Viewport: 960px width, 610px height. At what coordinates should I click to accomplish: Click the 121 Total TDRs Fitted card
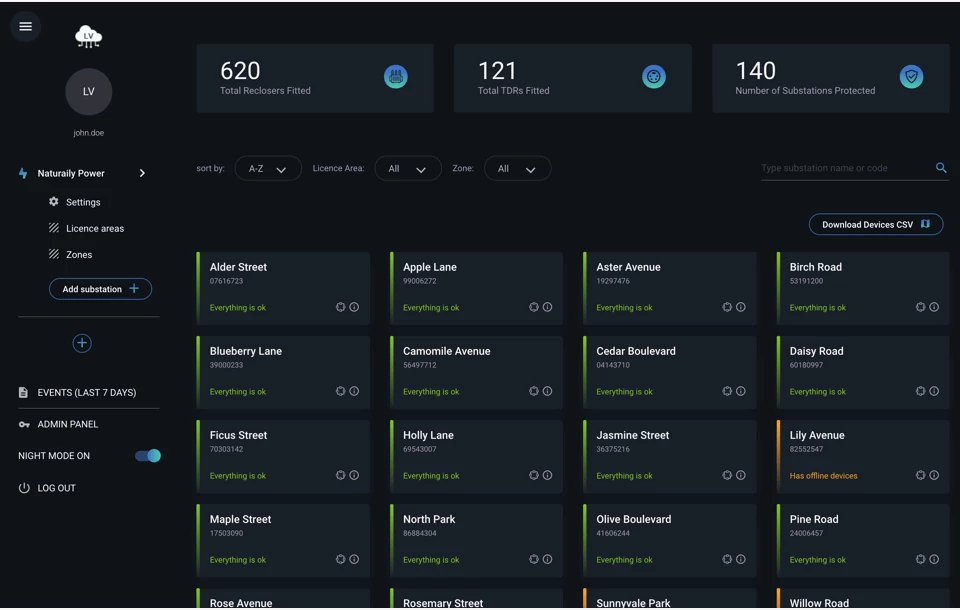click(x=572, y=78)
